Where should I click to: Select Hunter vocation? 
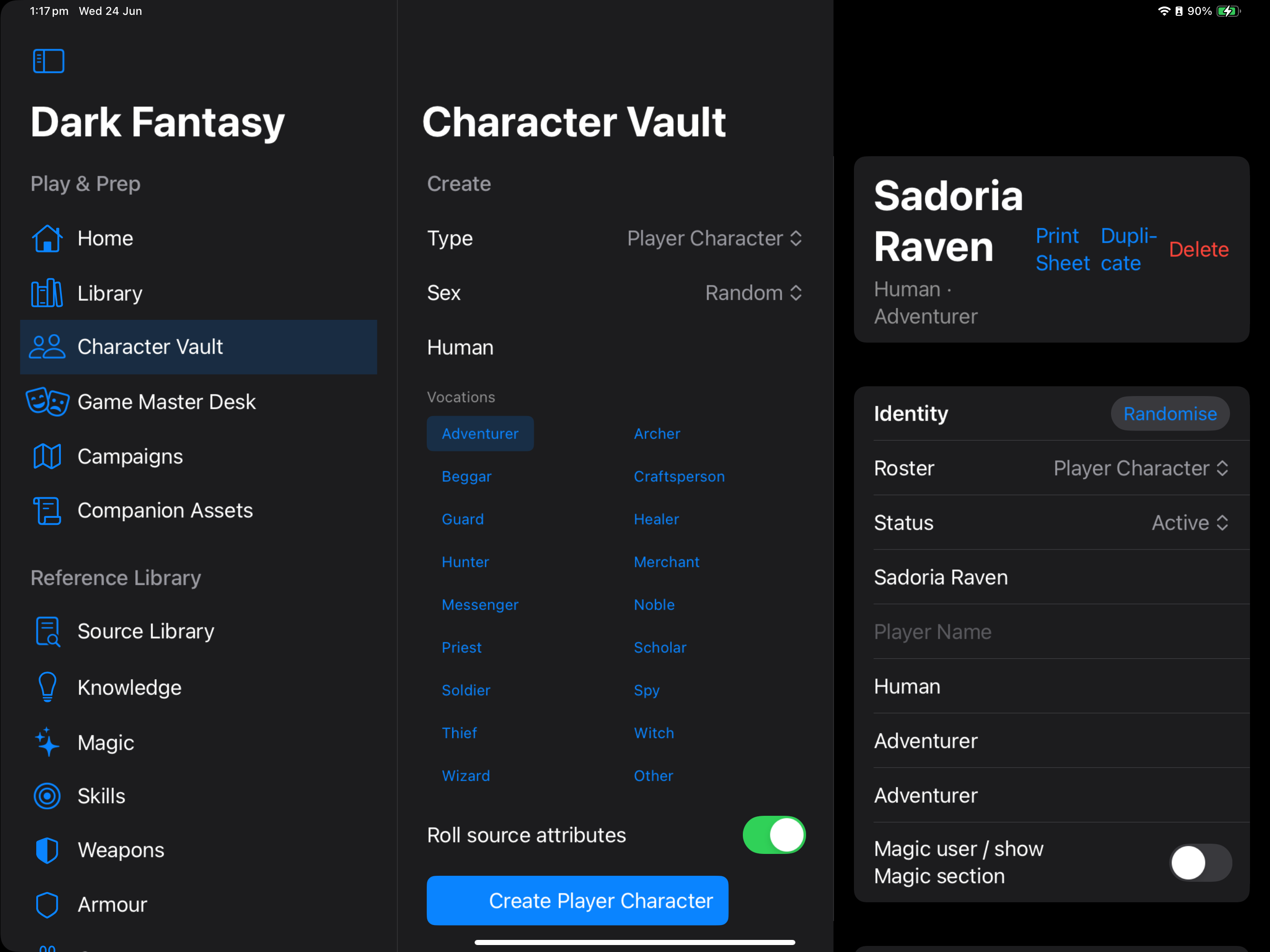(x=465, y=562)
